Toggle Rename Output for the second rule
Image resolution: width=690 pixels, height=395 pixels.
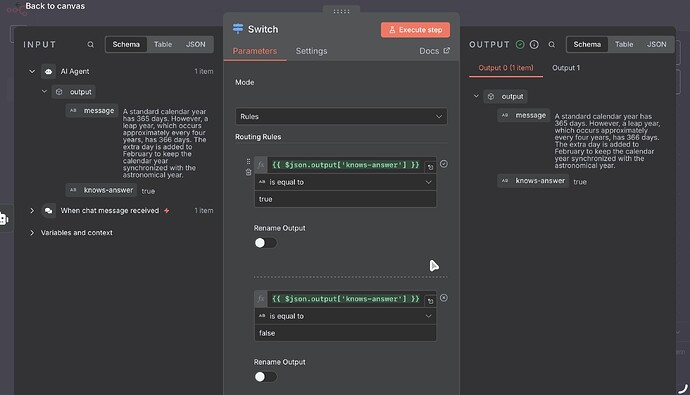point(265,377)
